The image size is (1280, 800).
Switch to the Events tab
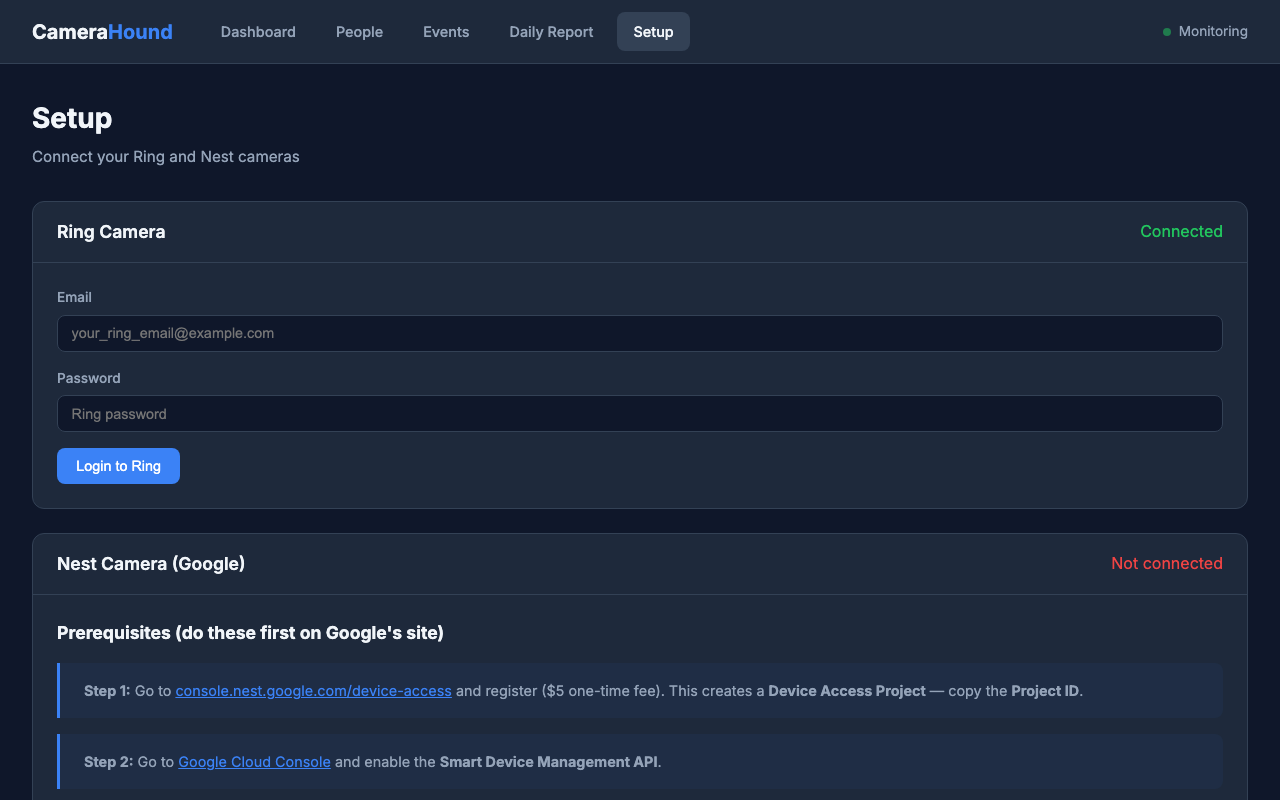point(446,31)
